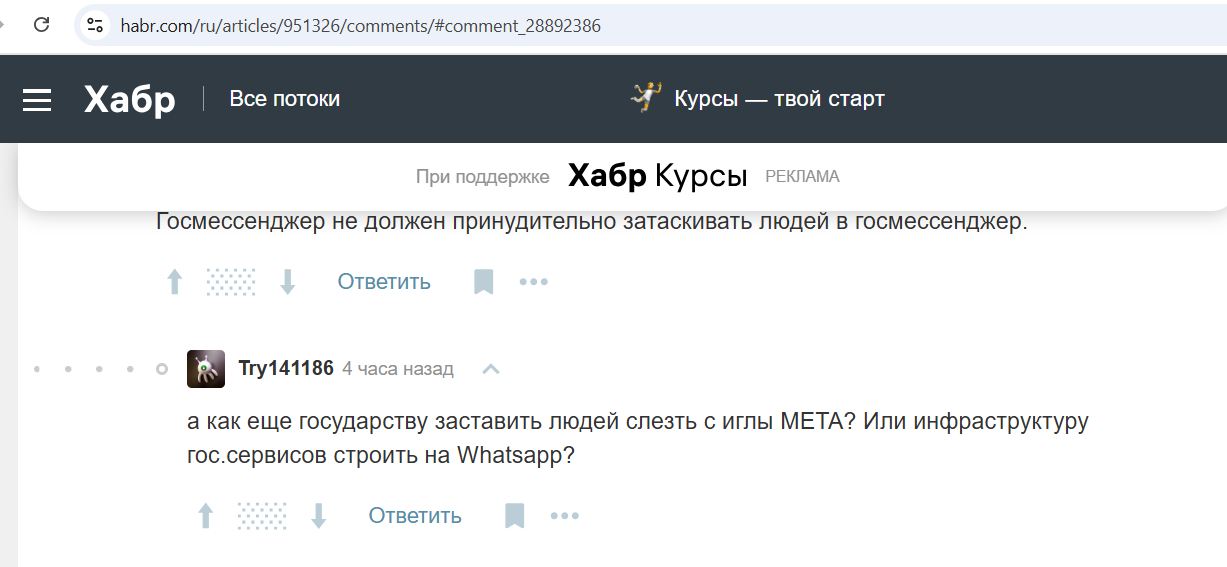Downvote the Try141186 comment
This screenshot has width=1227, height=567.
click(x=319, y=516)
